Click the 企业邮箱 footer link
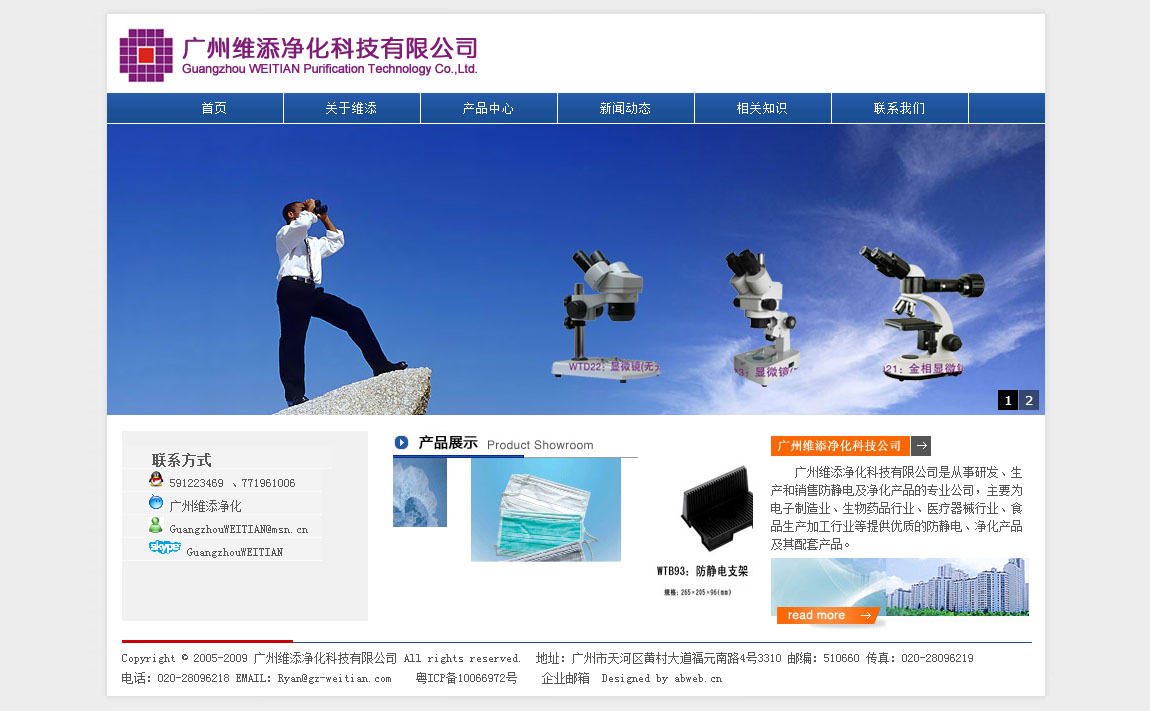 tap(565, 679)
